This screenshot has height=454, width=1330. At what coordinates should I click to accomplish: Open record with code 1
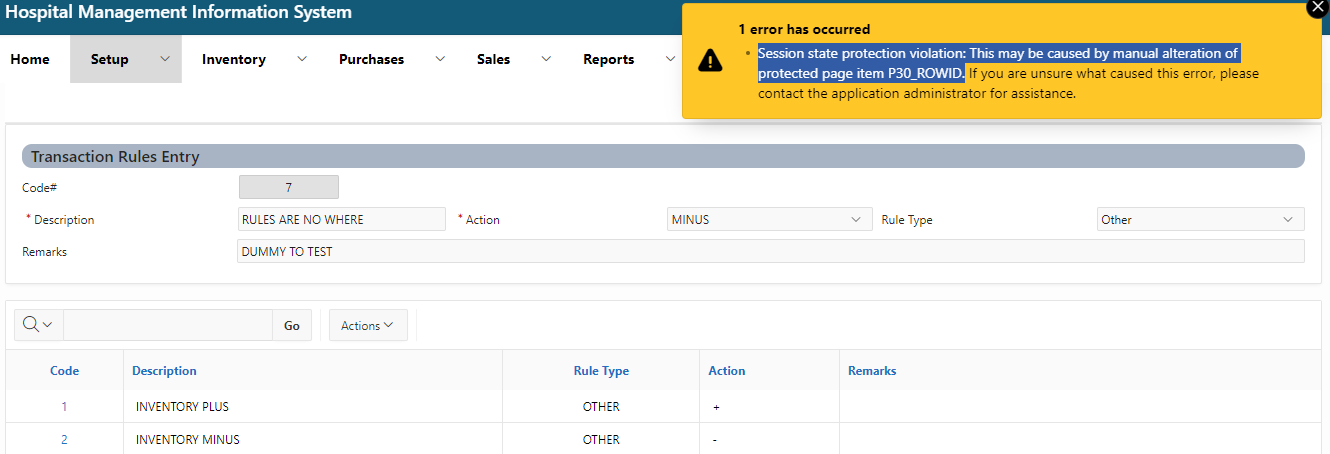(x=64, y=407)
